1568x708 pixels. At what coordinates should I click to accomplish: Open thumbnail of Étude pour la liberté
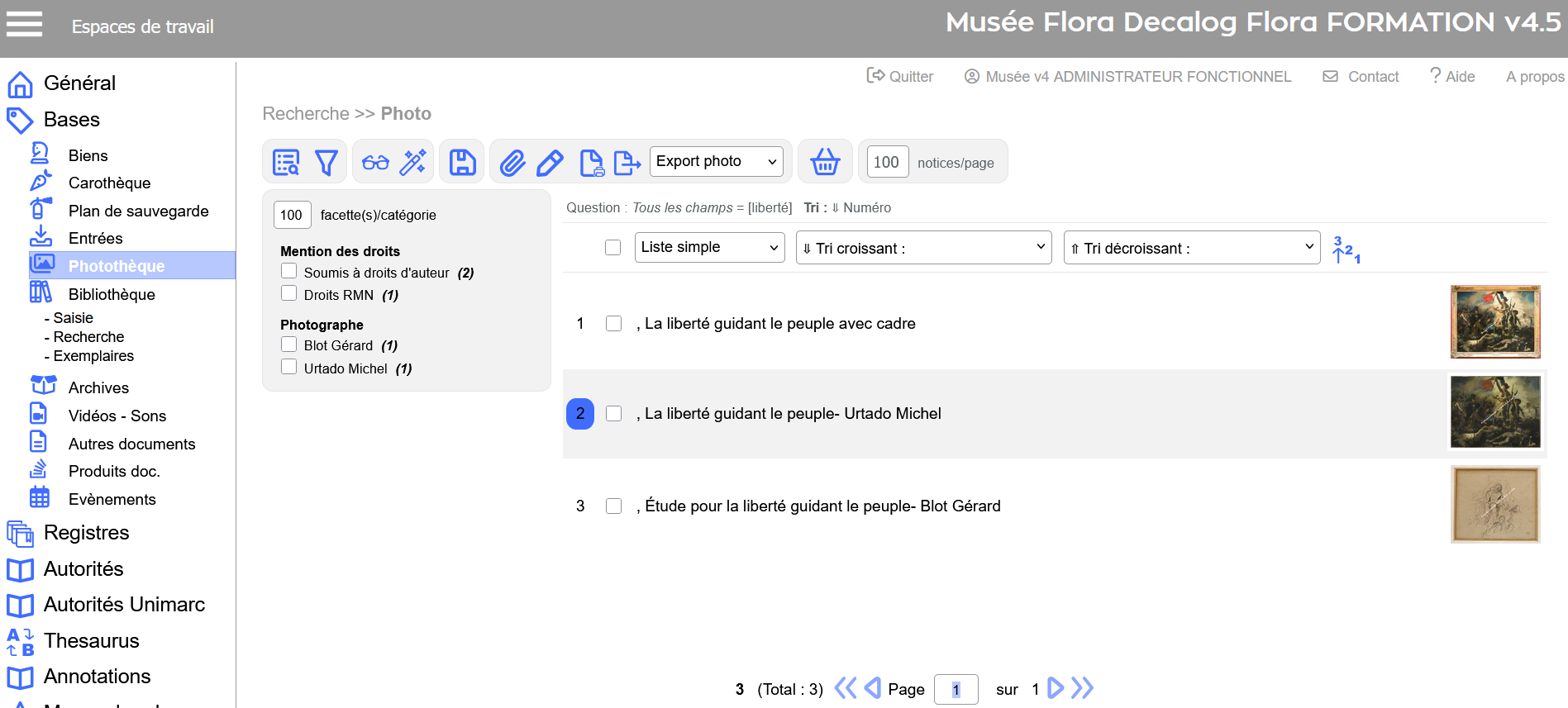(x=1494, y=505)
